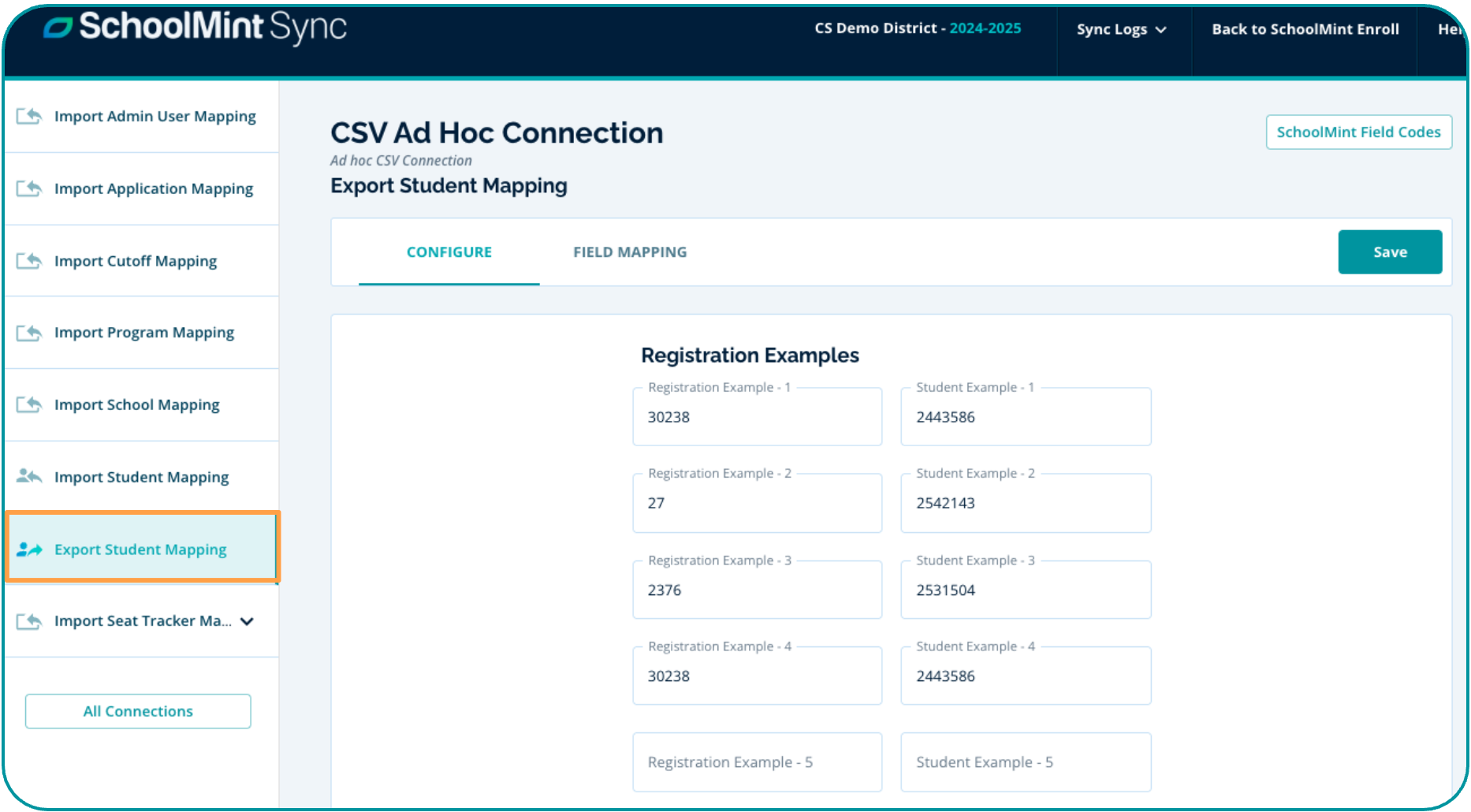This screenshot has width=1471, height=812.
Task: Edit the Student Example - 2 field
Action: pyautogui.click(x=1025, y=503)
